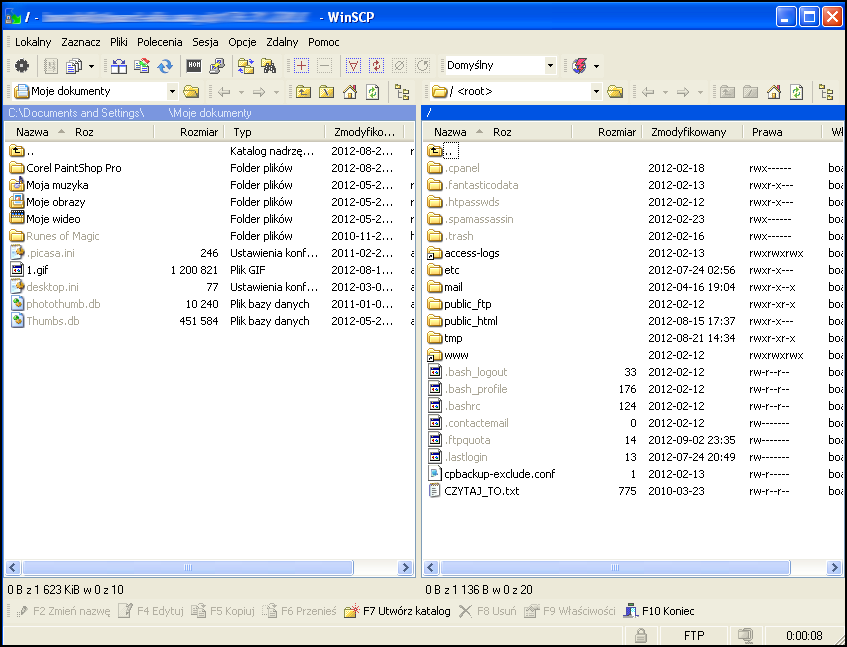Toggle local directory tree icon
The height and width of the screenshot is (647, 847).
coord(402,92)
